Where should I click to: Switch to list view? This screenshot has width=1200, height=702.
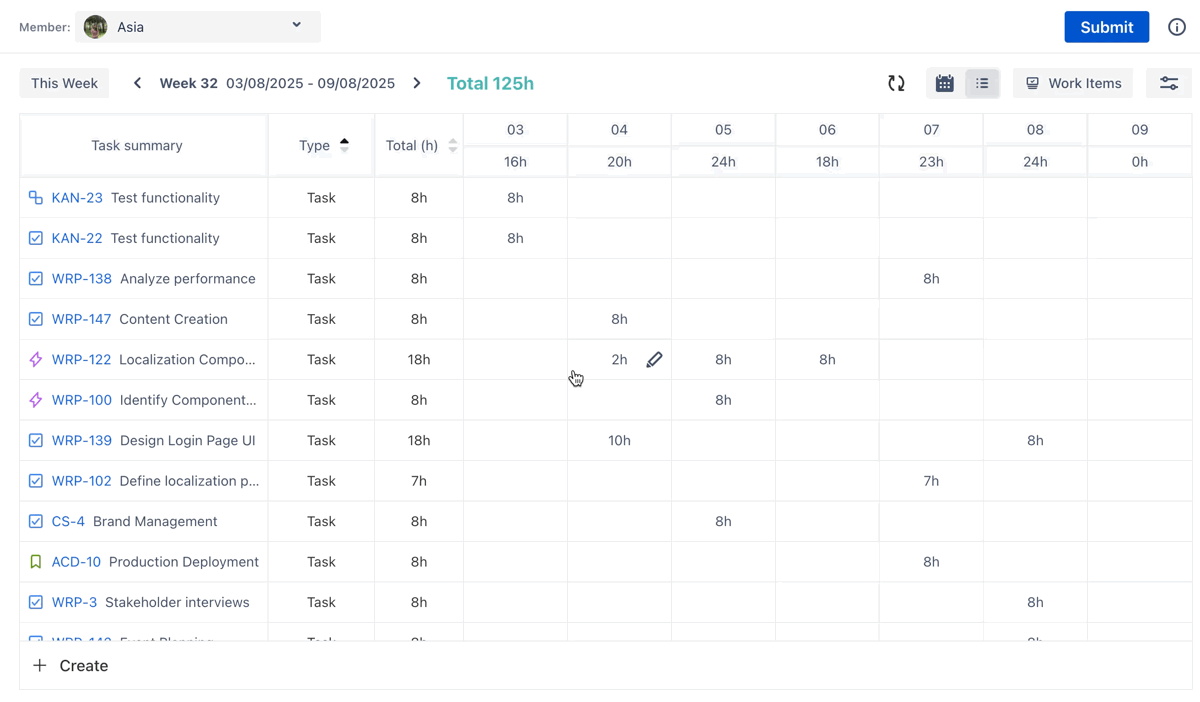(x=982, y=84)
